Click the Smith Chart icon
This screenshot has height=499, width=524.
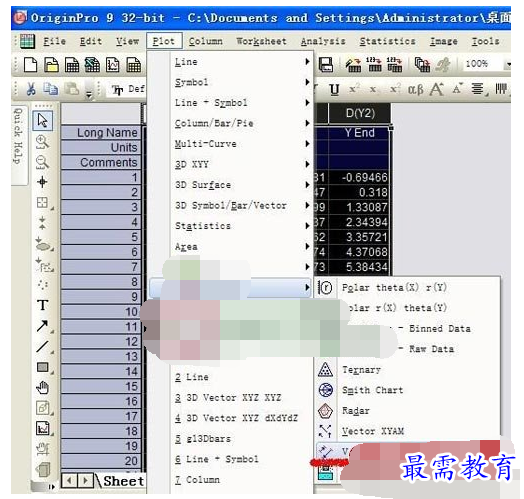[325, 390]
